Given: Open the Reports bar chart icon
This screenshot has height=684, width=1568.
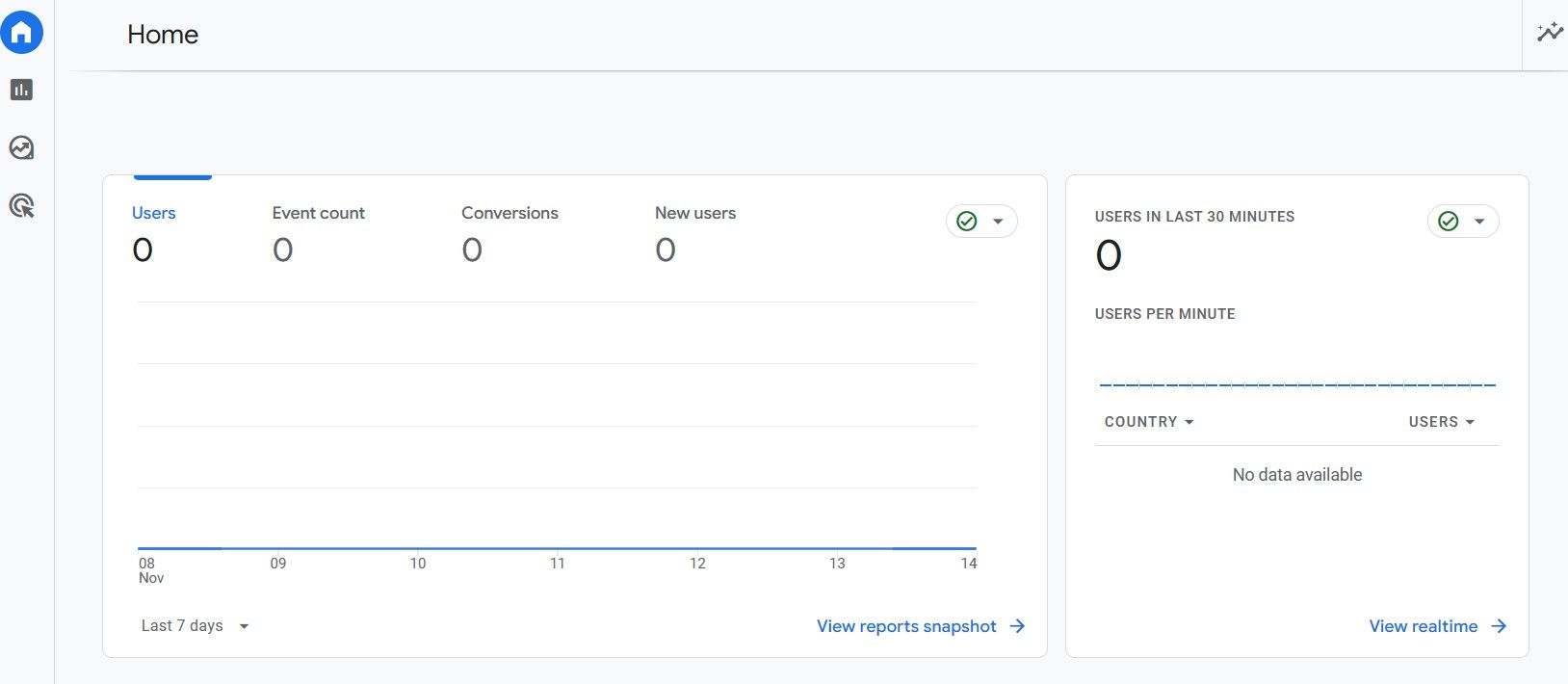Looking at the screenshot, I should [x=21, y=90].
